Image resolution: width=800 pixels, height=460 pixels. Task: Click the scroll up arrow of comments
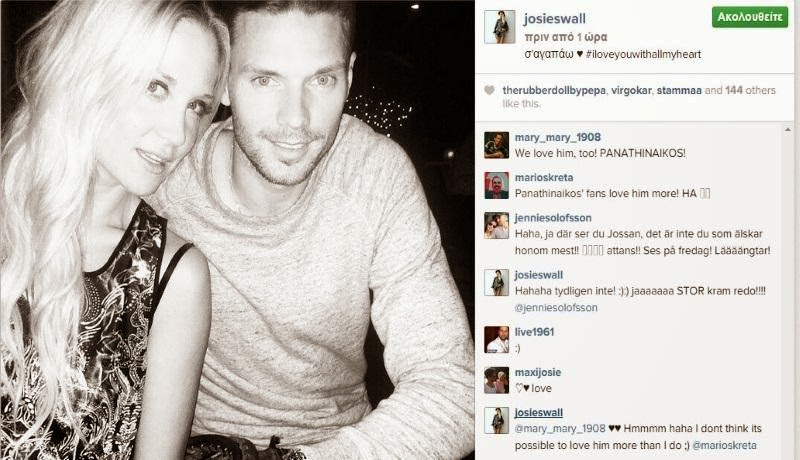coord(787,130)
